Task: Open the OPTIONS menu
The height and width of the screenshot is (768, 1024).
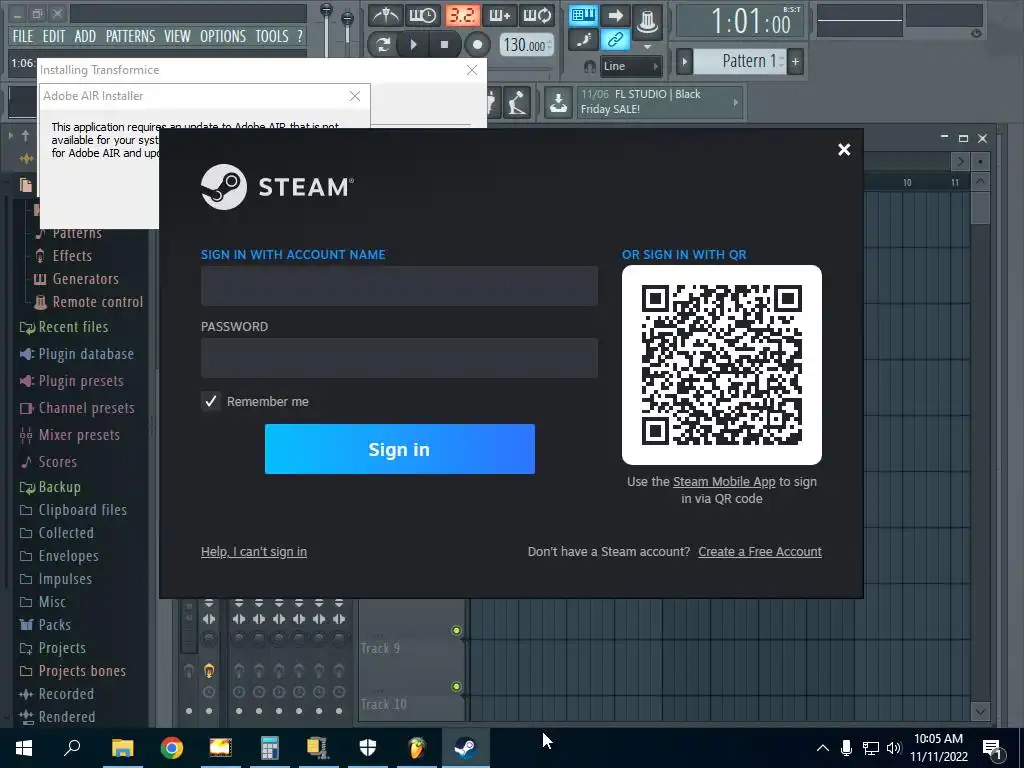Action: click(x=223, y=36)
